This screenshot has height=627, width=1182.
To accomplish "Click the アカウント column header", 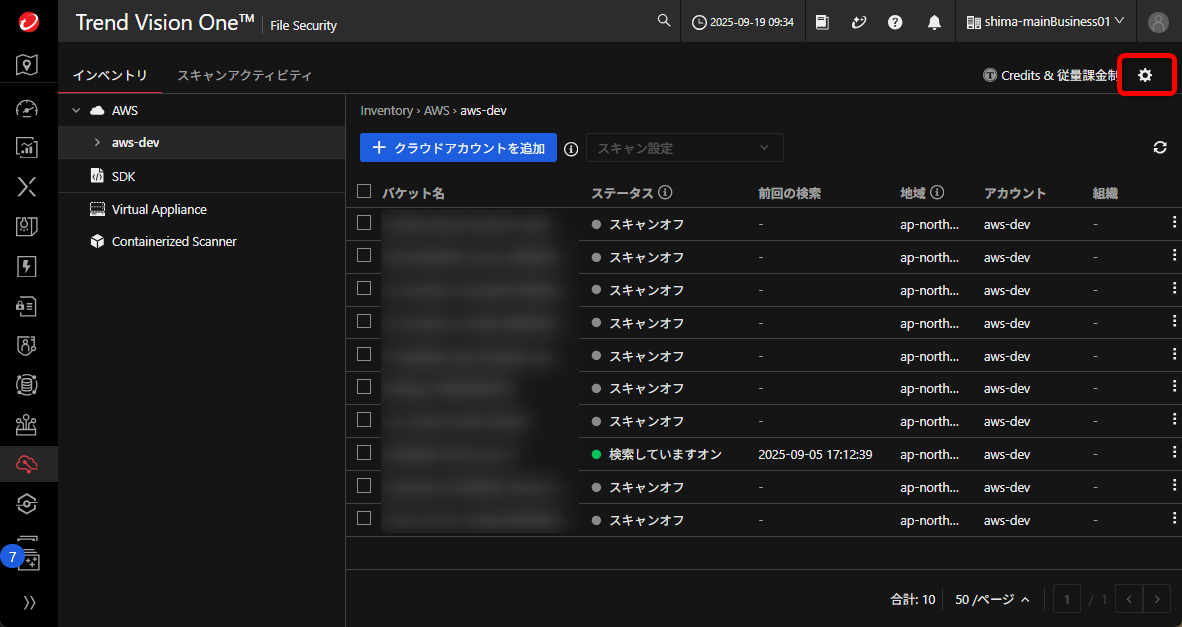I will point(1015,193).
